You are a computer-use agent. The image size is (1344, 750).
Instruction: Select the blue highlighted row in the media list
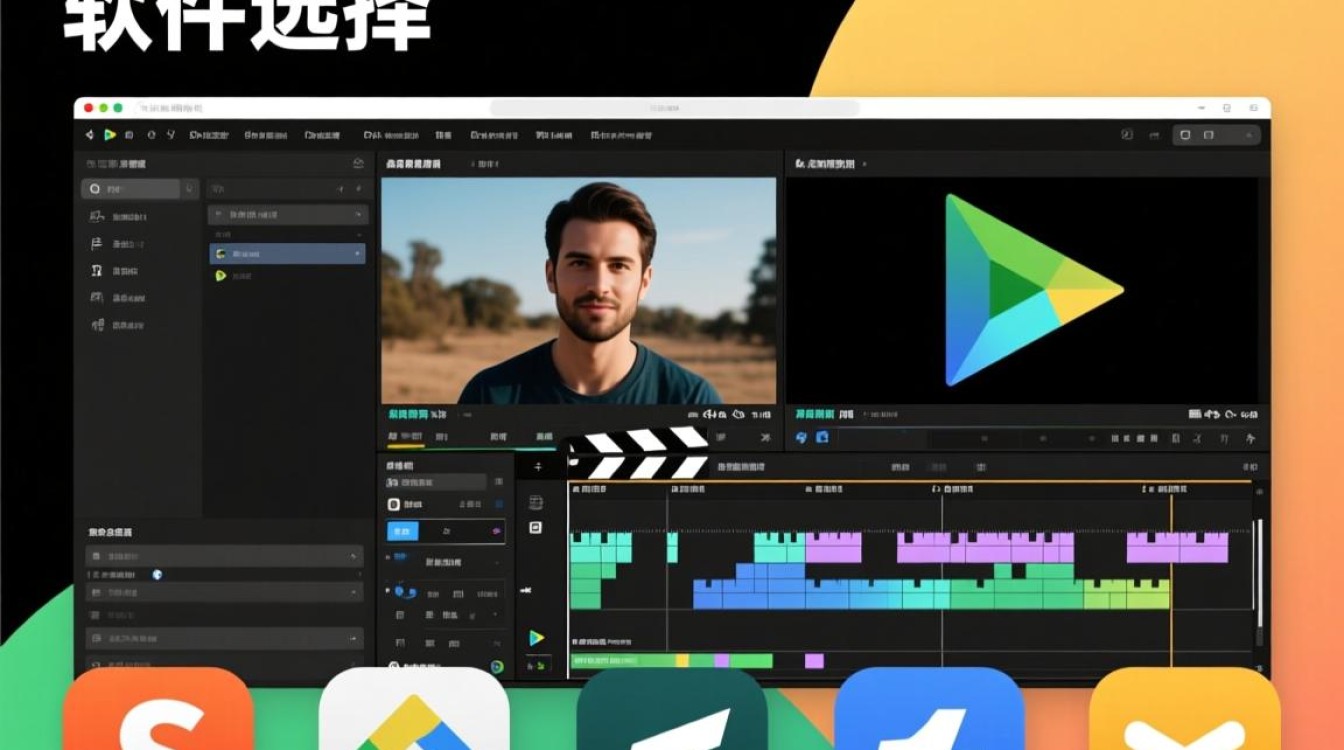(287, 254)
